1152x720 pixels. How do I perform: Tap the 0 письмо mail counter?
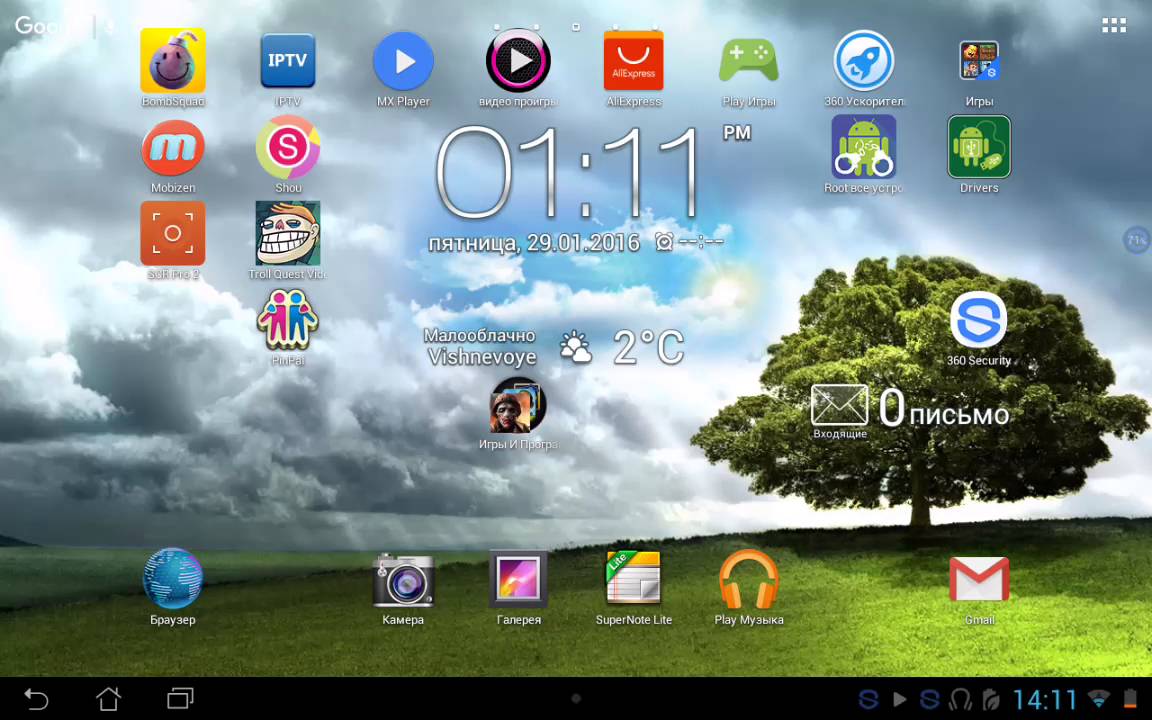pyautogui.click(x=944, y=408)
